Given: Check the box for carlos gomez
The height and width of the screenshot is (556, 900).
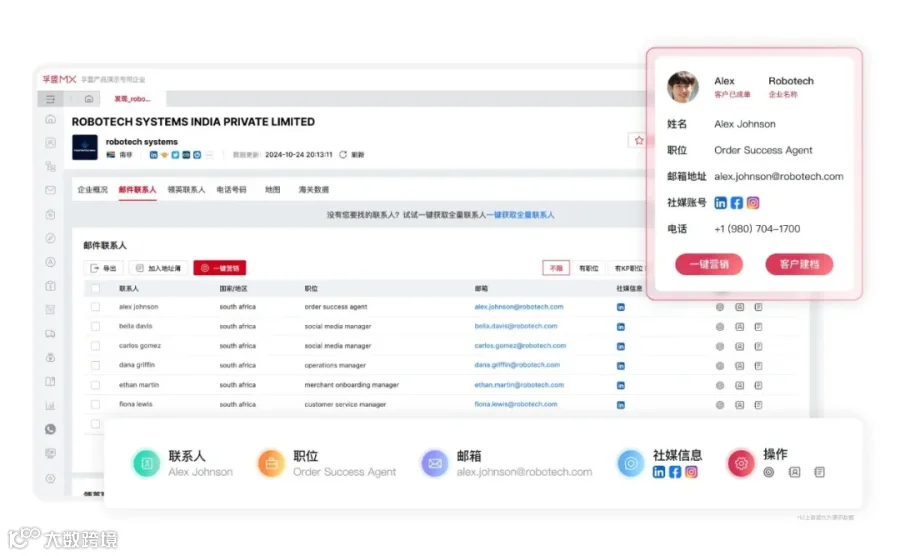Looking at the screenshot, I should tap(95, 346).
